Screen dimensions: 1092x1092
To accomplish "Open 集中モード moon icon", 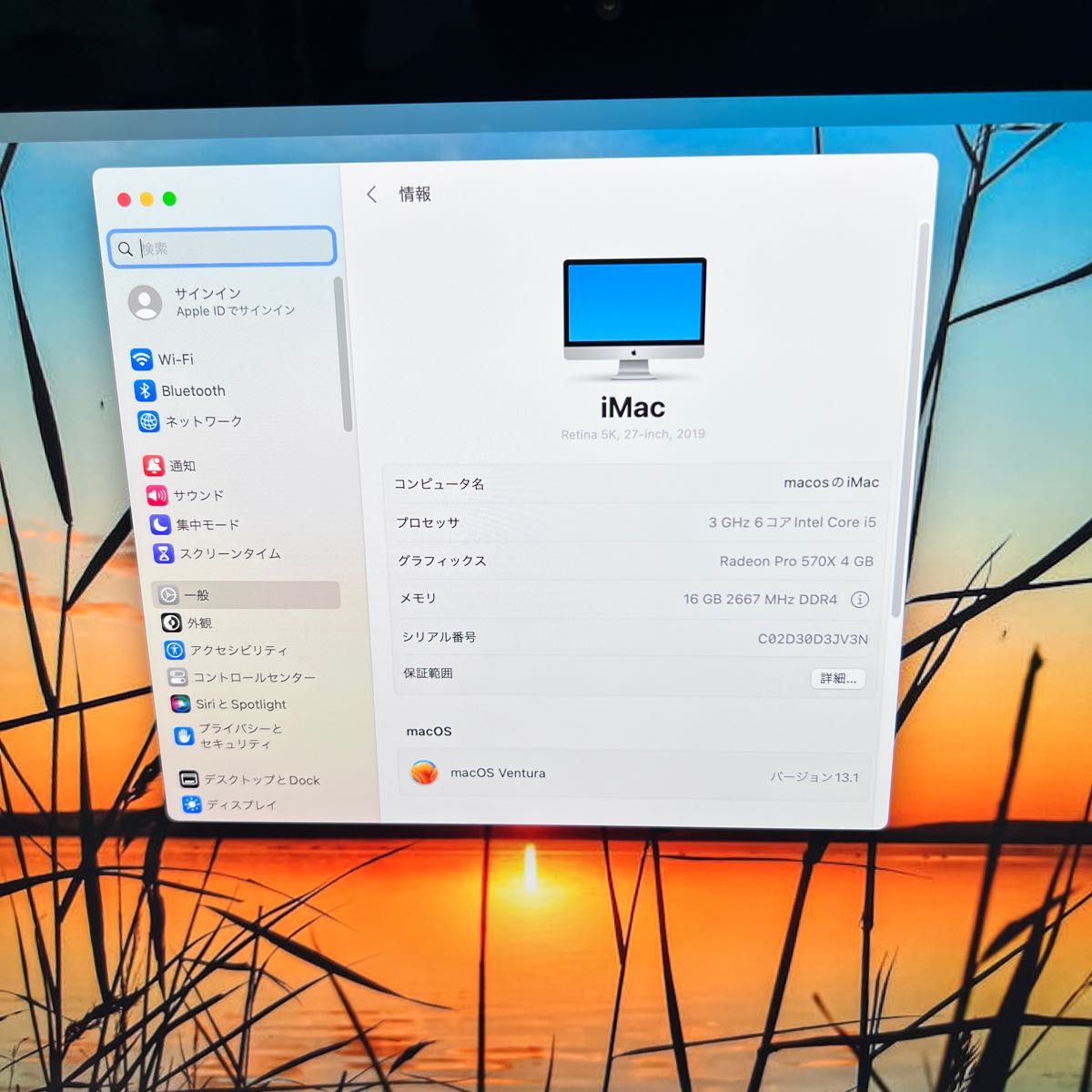I will coord(160,524).
